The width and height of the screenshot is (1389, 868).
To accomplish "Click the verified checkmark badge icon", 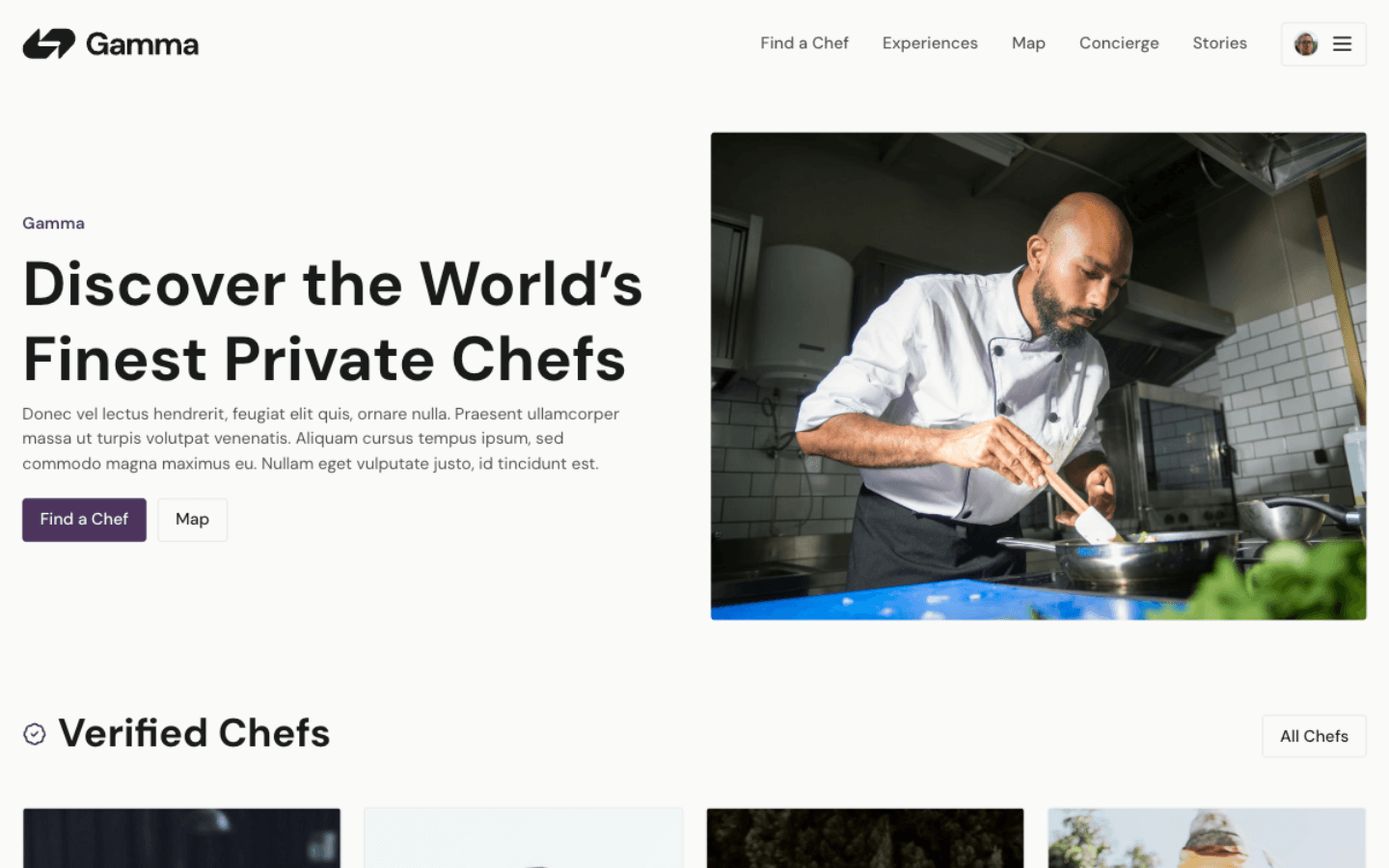I will click(x=35, y=734).
